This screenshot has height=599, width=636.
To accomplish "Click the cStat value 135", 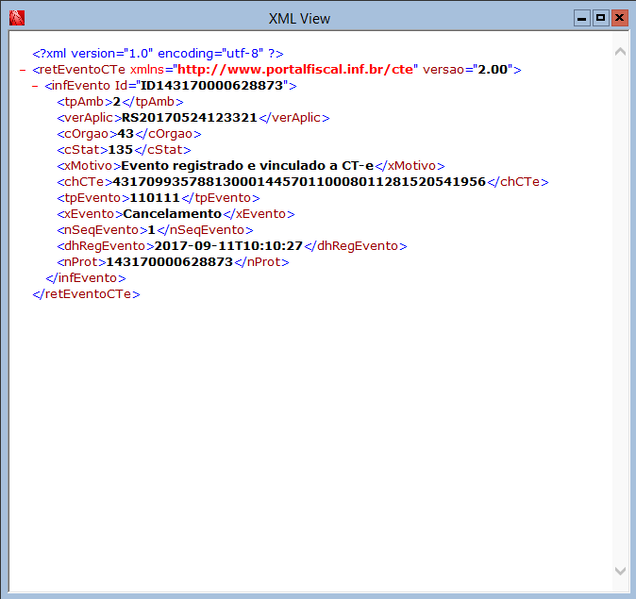I will (x=120, y=150).
